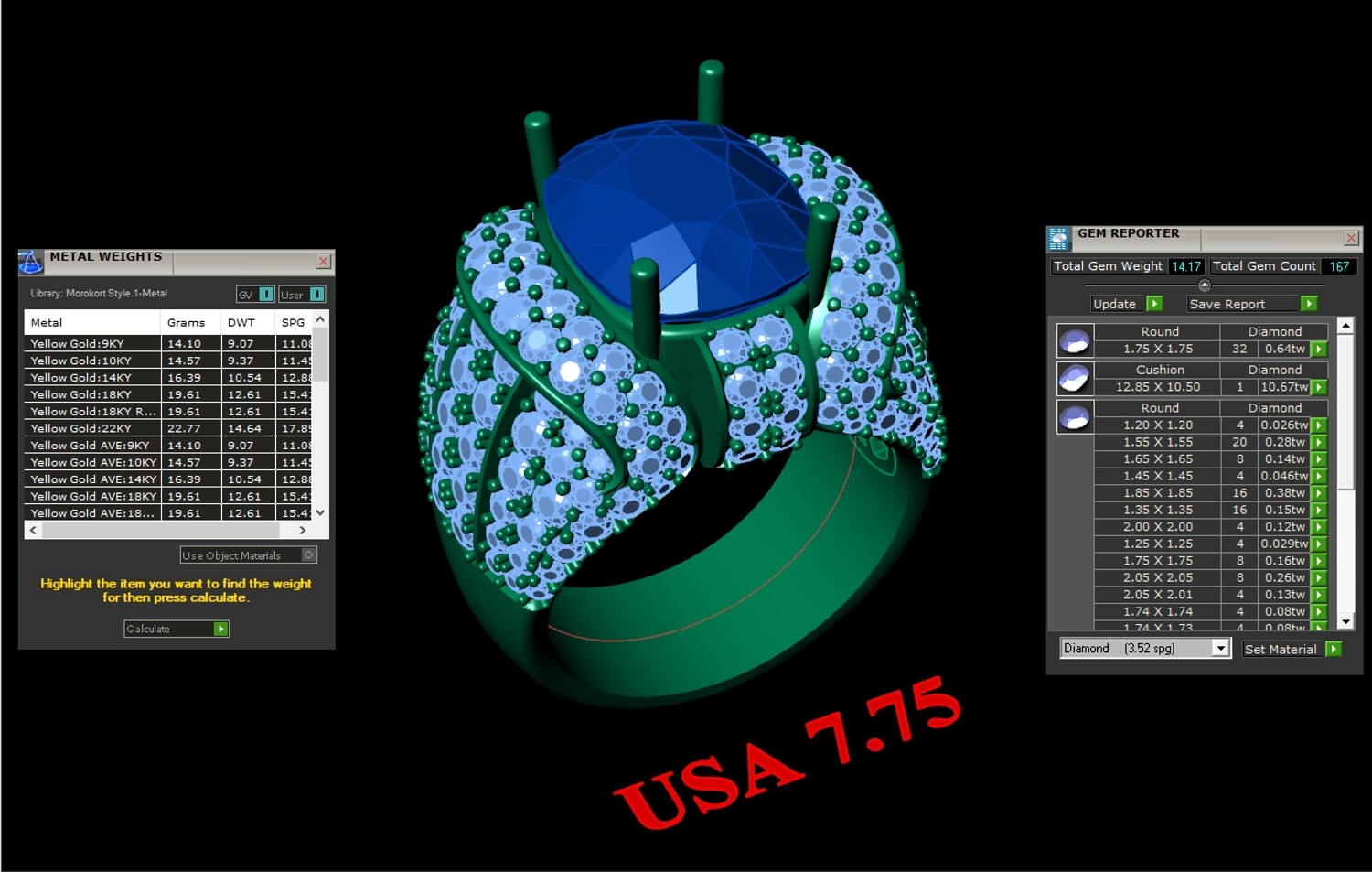Toggle Use Object Materials
The width and height of the screenshot is (1372, 872).
249,555
